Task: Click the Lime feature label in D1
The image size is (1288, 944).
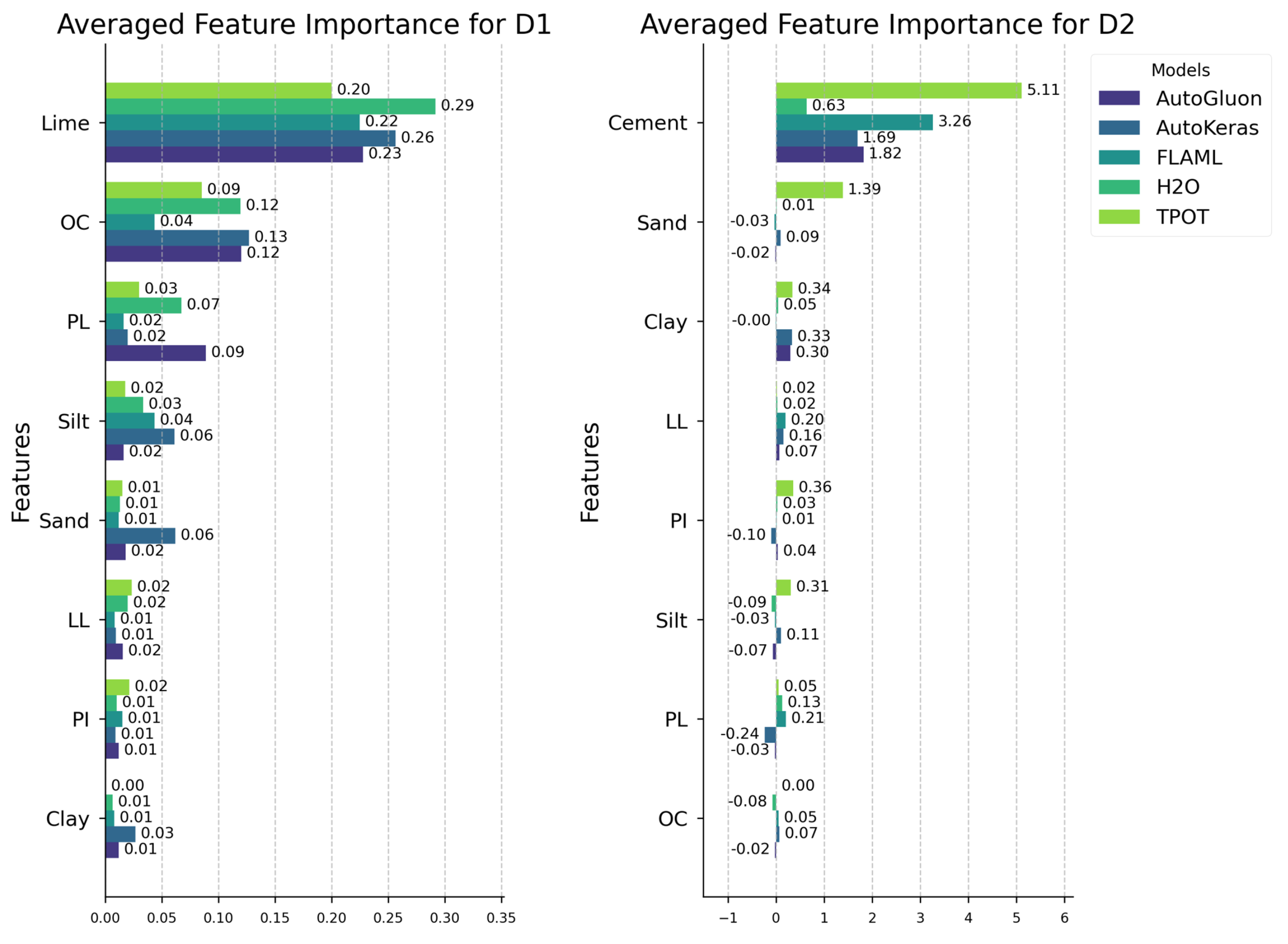Action: pos(65,123)
